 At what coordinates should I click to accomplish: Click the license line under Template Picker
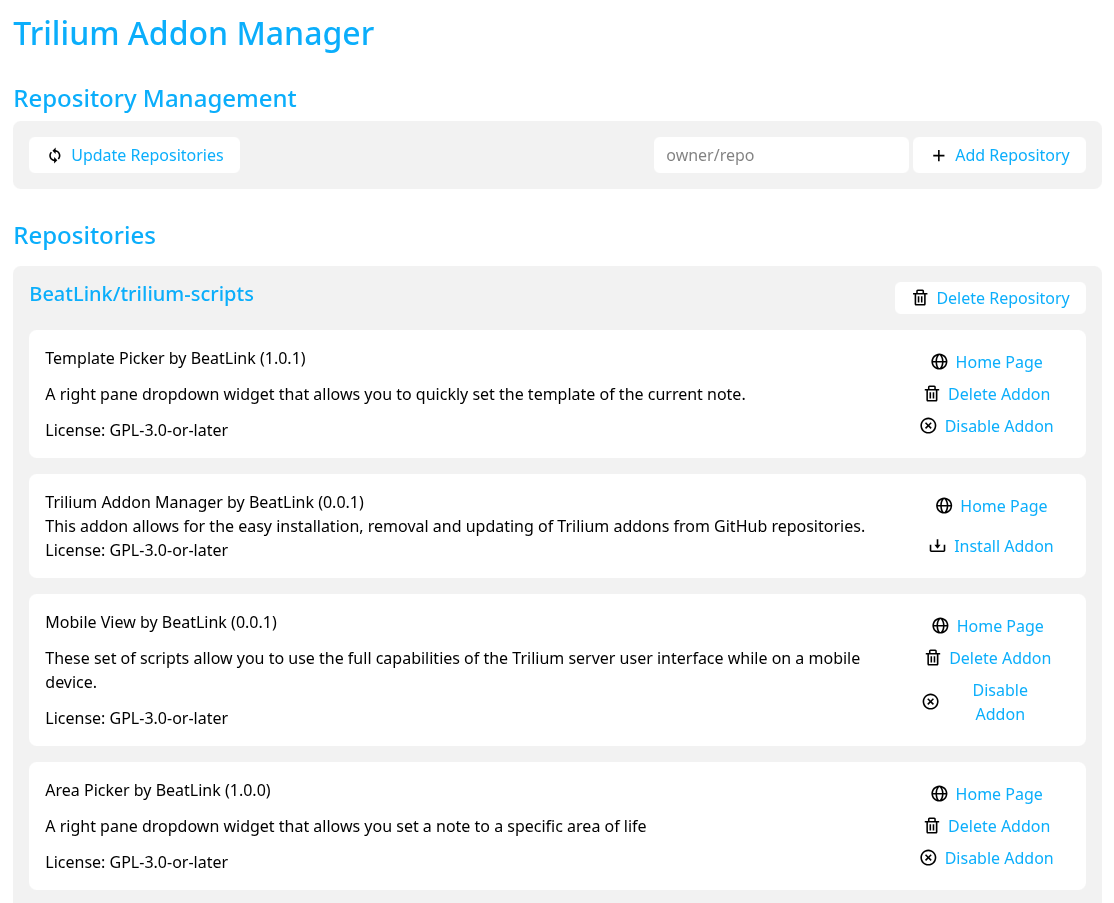point(136,431)
